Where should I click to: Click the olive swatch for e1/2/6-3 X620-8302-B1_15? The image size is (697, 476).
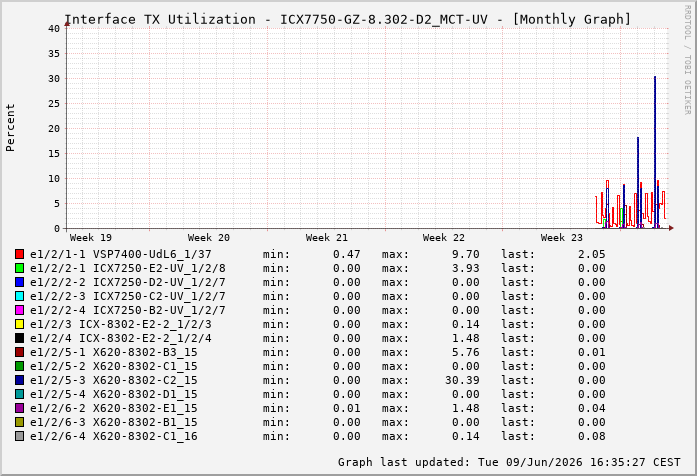tap(19, 422)
